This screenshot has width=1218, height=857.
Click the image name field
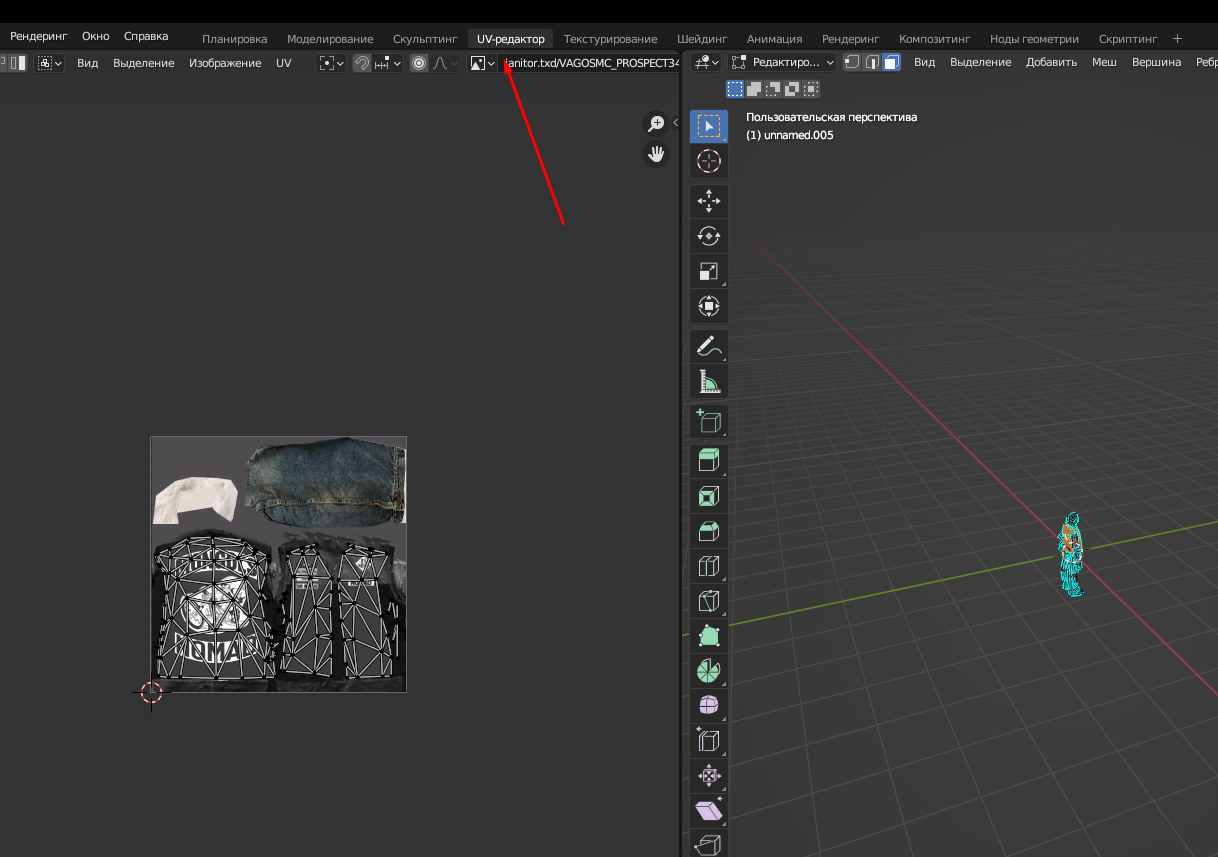pyautogui.click(x=590, y=63)
